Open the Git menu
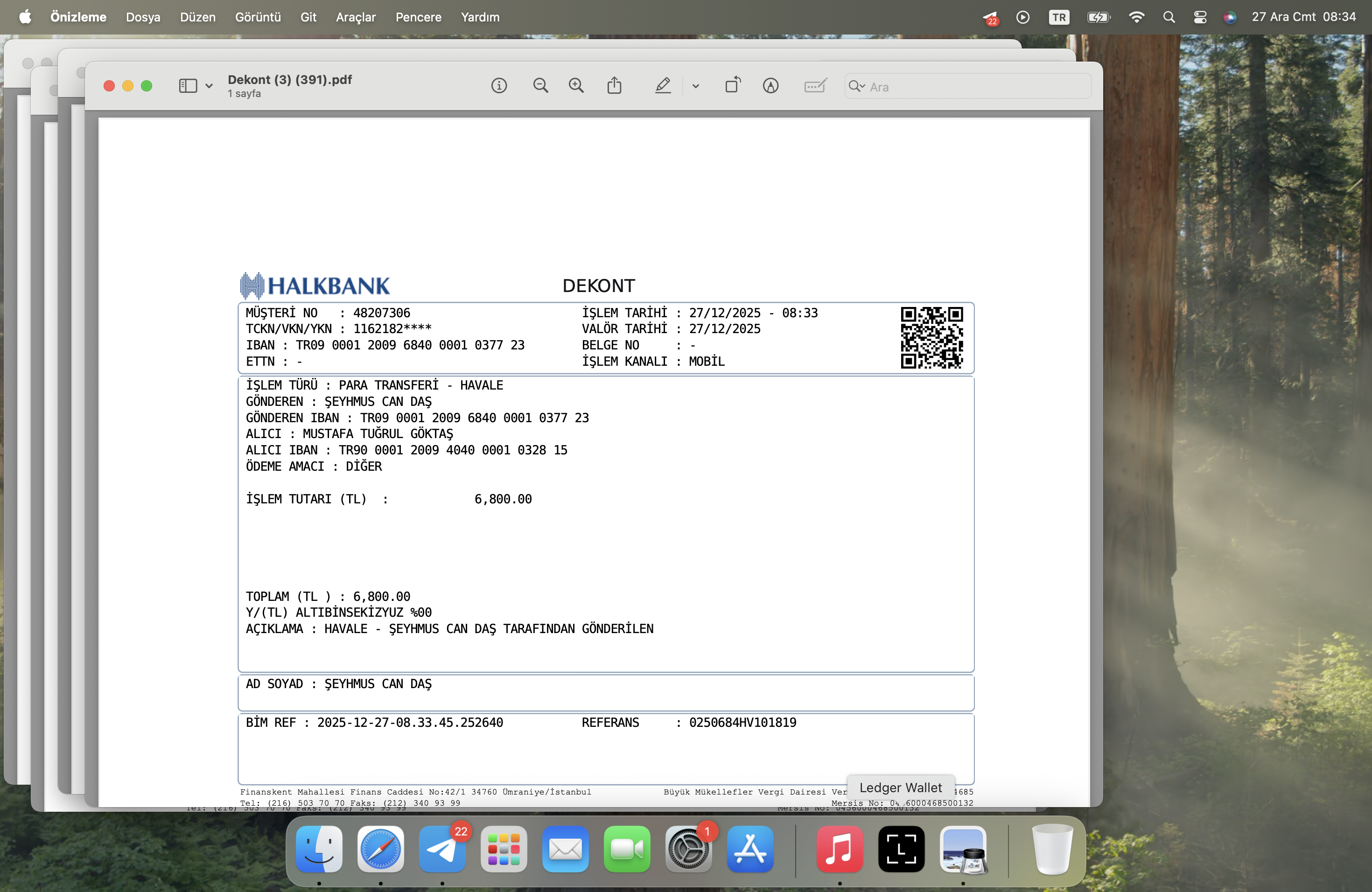 tap(308, 17)
